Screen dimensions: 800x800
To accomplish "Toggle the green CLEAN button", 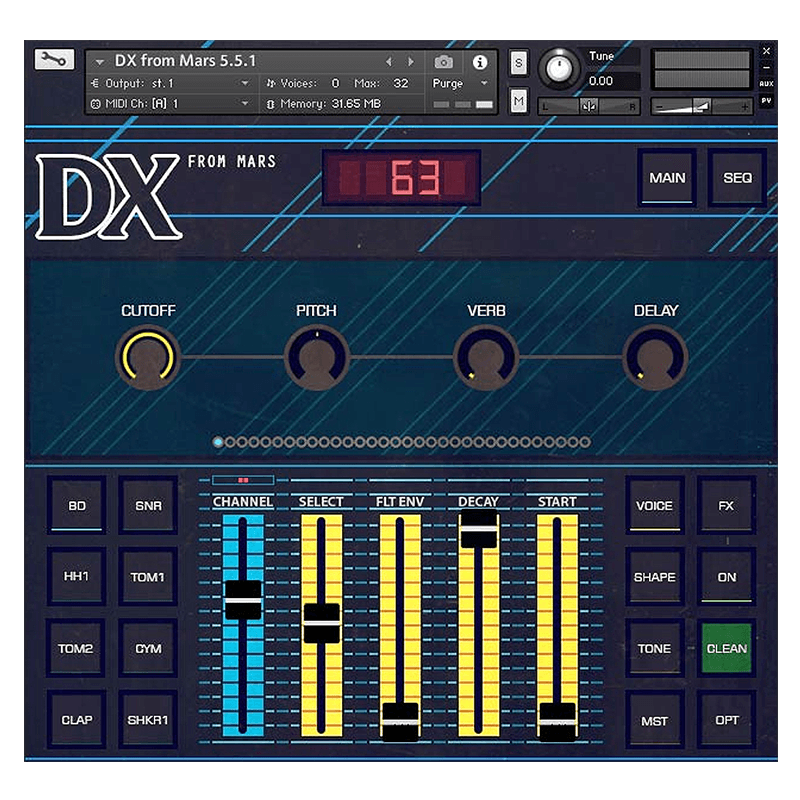I will pos(727,648).
